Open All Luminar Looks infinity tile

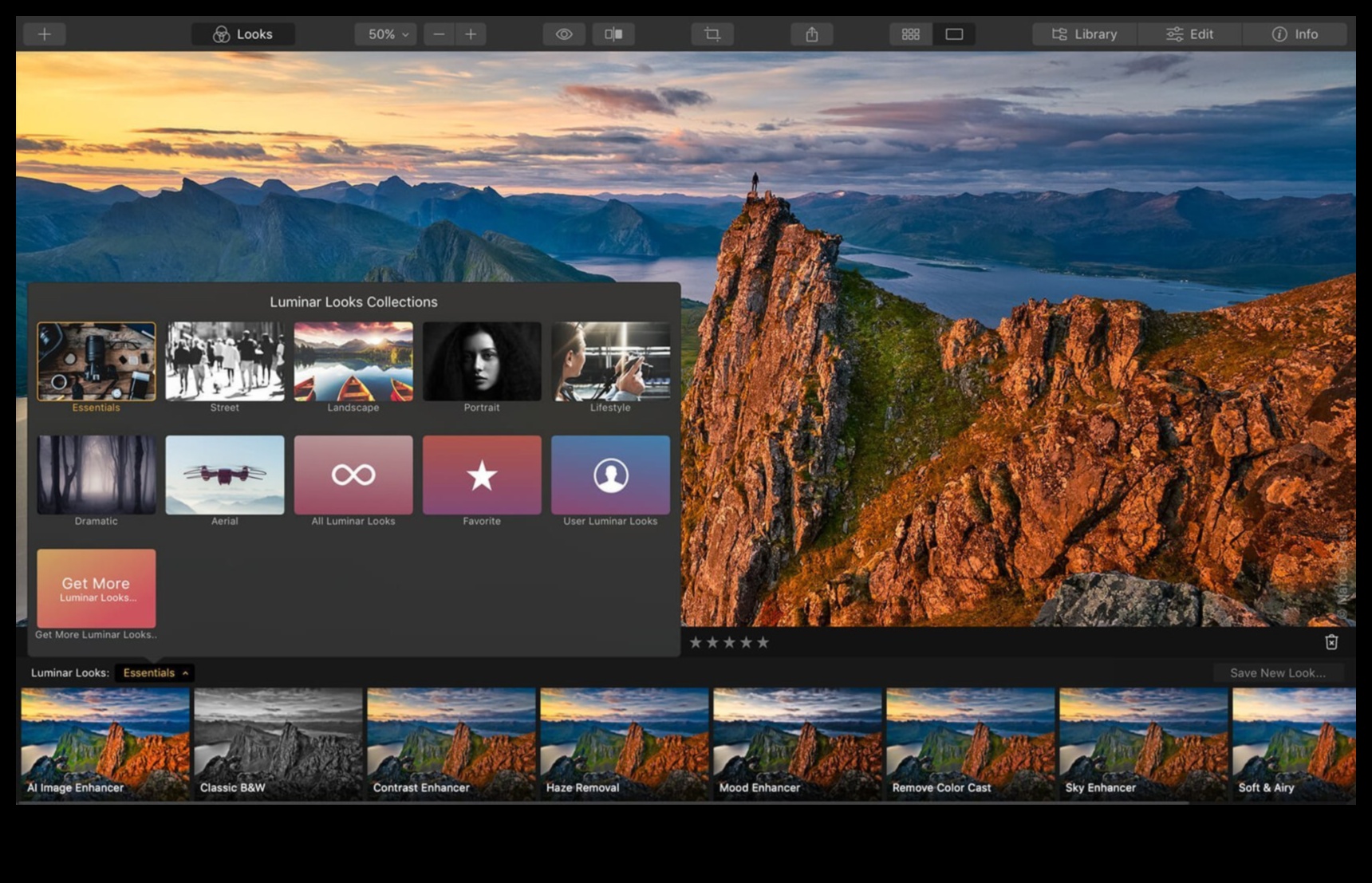click(353, 475)
